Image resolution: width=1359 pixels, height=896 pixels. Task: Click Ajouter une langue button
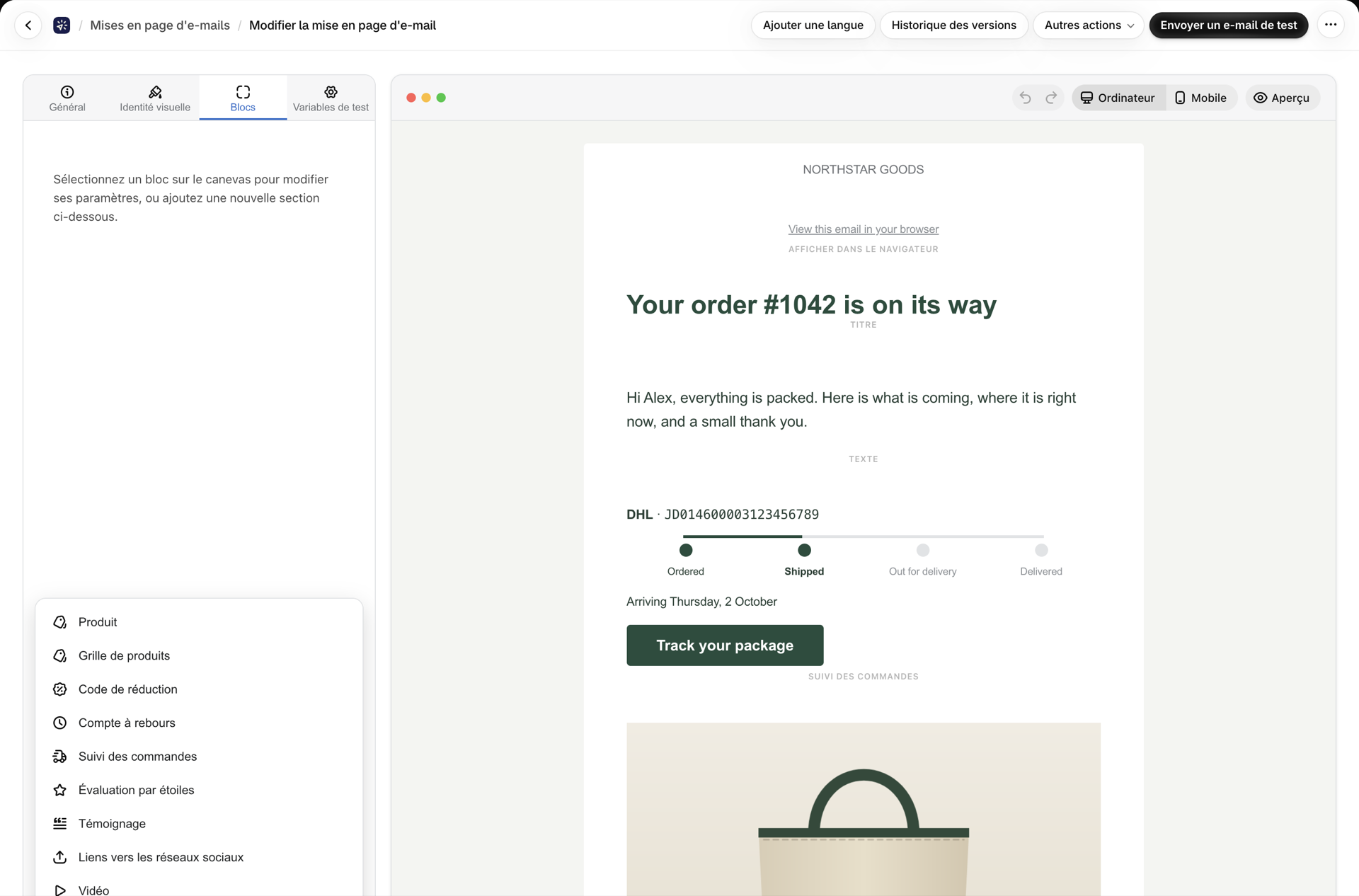[x=813, y=25]
